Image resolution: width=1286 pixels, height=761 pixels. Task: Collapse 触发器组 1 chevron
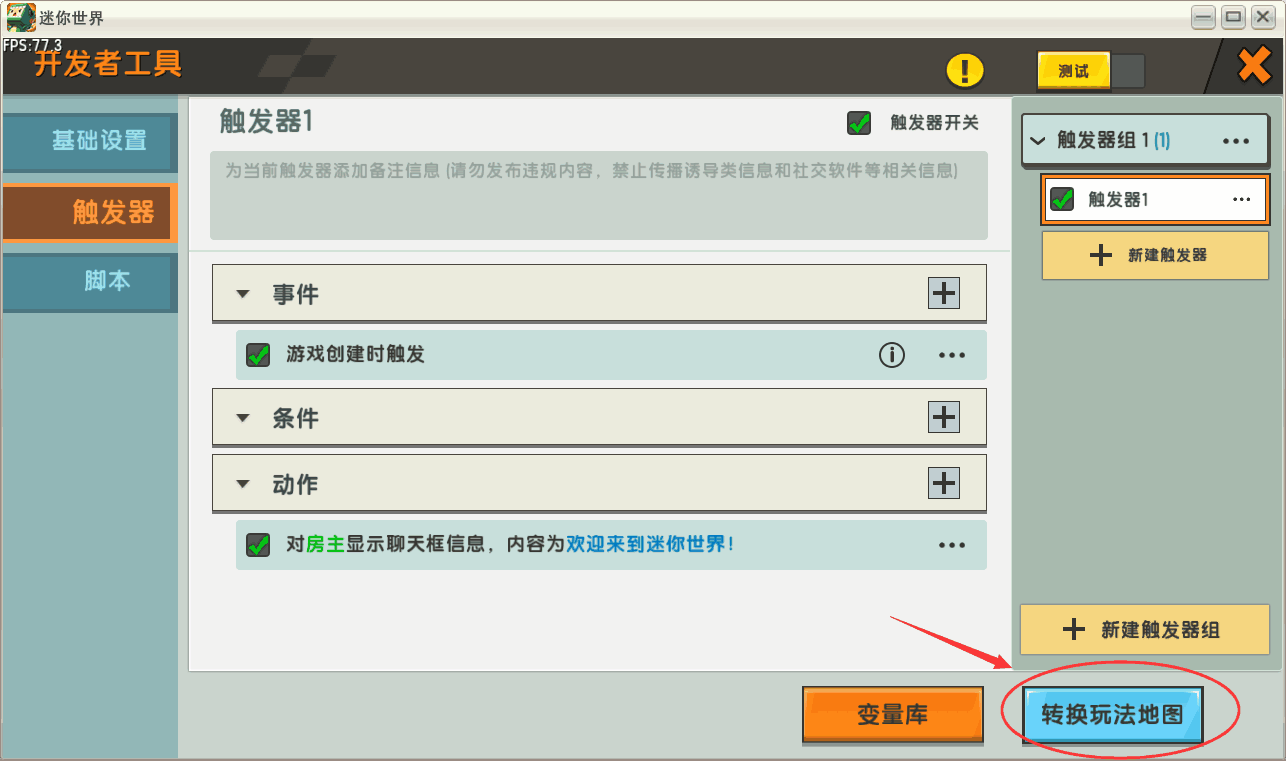(x=1038, y=141)
